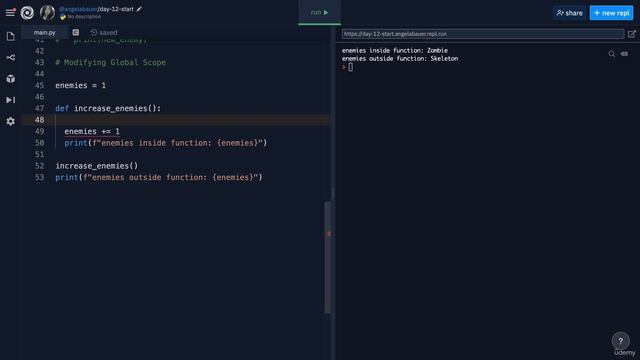Open the hamburger menu
Viewport: 640px width, 360px height.
[x=10, y=13]
